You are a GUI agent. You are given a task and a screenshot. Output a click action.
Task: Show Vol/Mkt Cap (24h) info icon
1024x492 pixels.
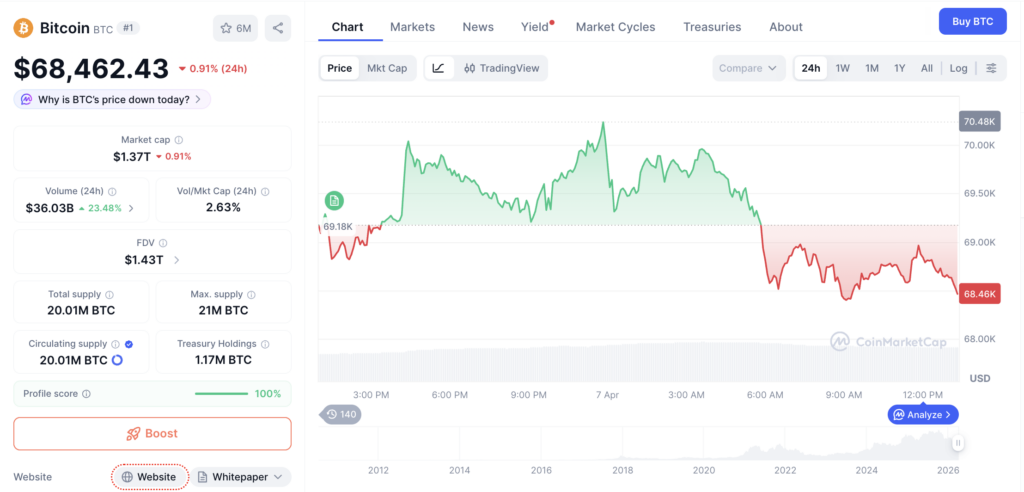265,191
